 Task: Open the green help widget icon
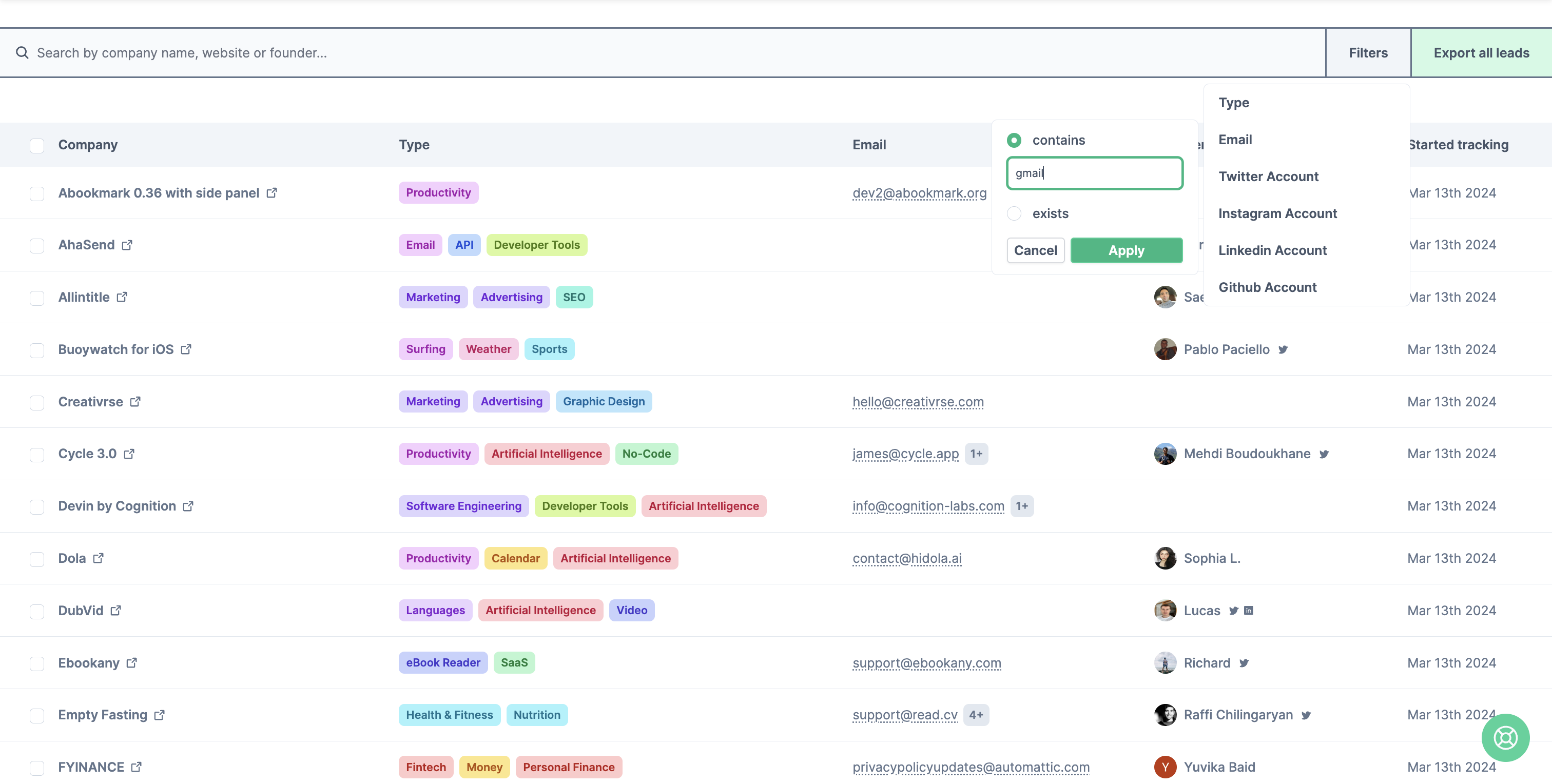tap(1505, 738)
